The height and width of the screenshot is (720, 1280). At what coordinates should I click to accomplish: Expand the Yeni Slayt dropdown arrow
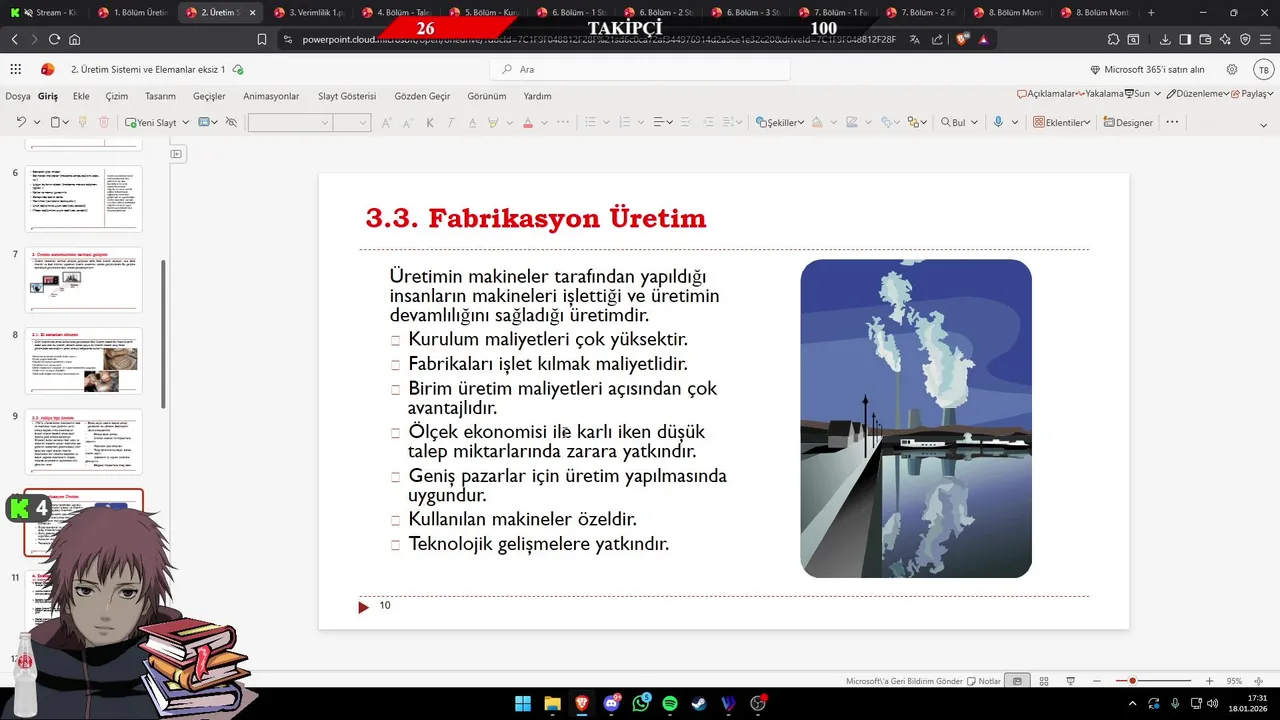186,122
